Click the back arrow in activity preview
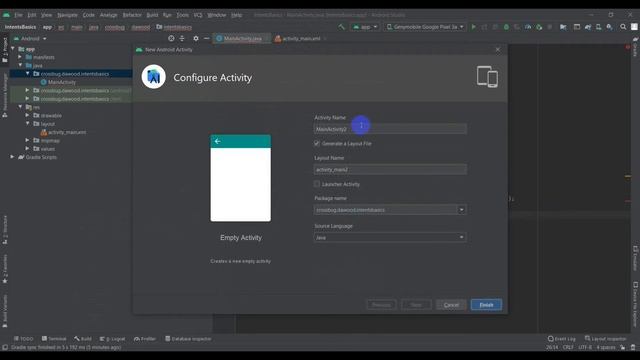Viewport: 640px width, 360px height. (218, 141)
